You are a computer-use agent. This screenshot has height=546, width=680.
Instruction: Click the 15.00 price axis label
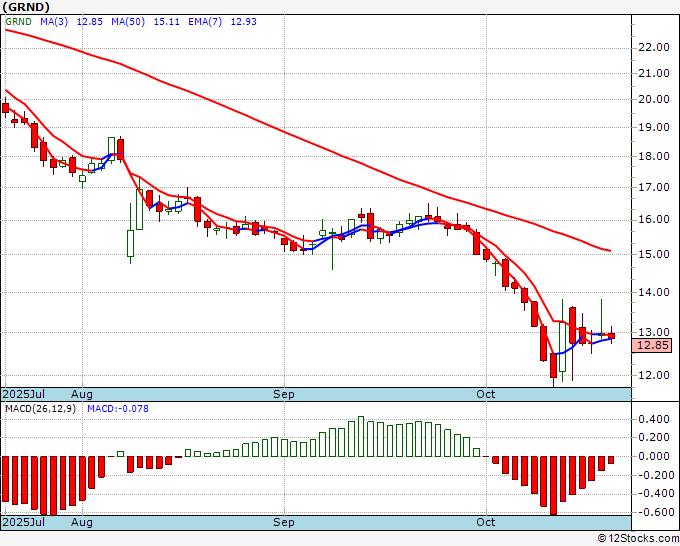653,254
